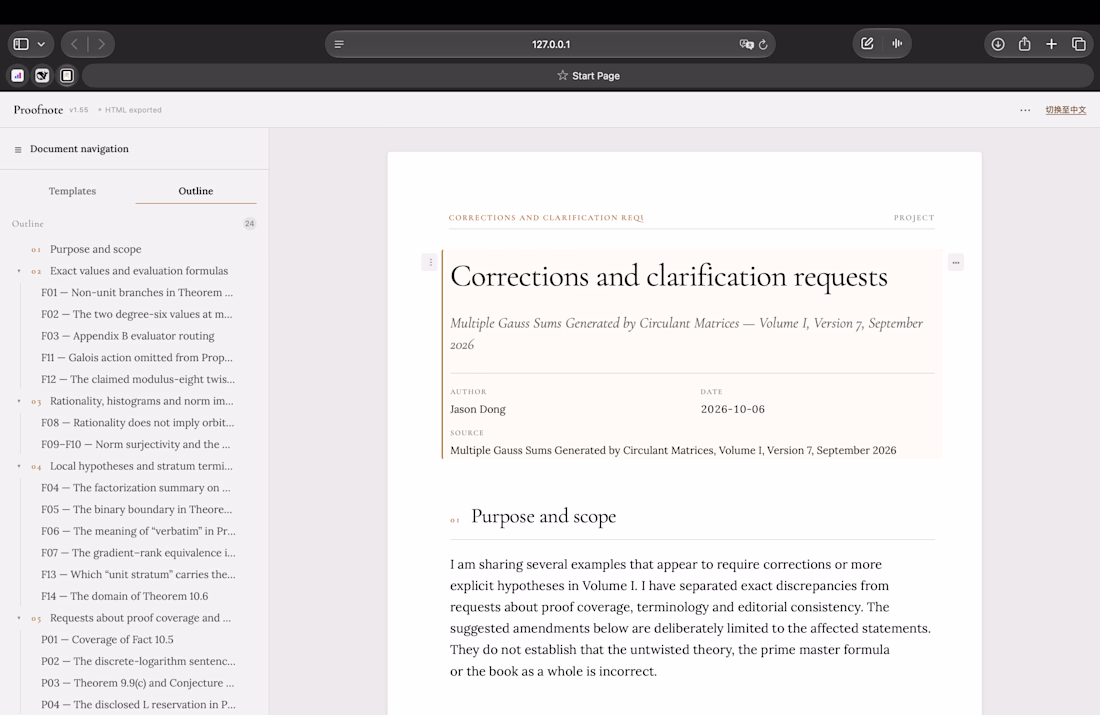Screen dimensions: 1100x715
Task: Navigate to F14 — The domain of Theorem 10.6
Action: (x=124, y=596)
